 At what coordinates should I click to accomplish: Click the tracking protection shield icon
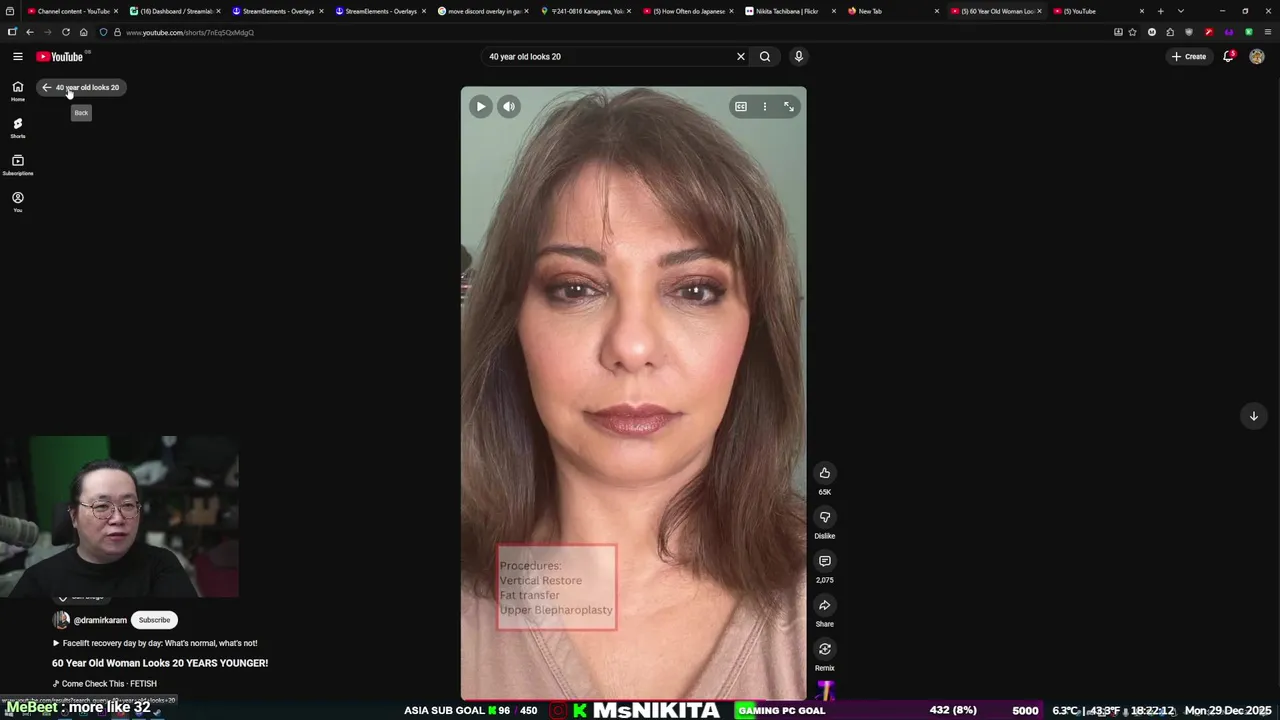103,32
